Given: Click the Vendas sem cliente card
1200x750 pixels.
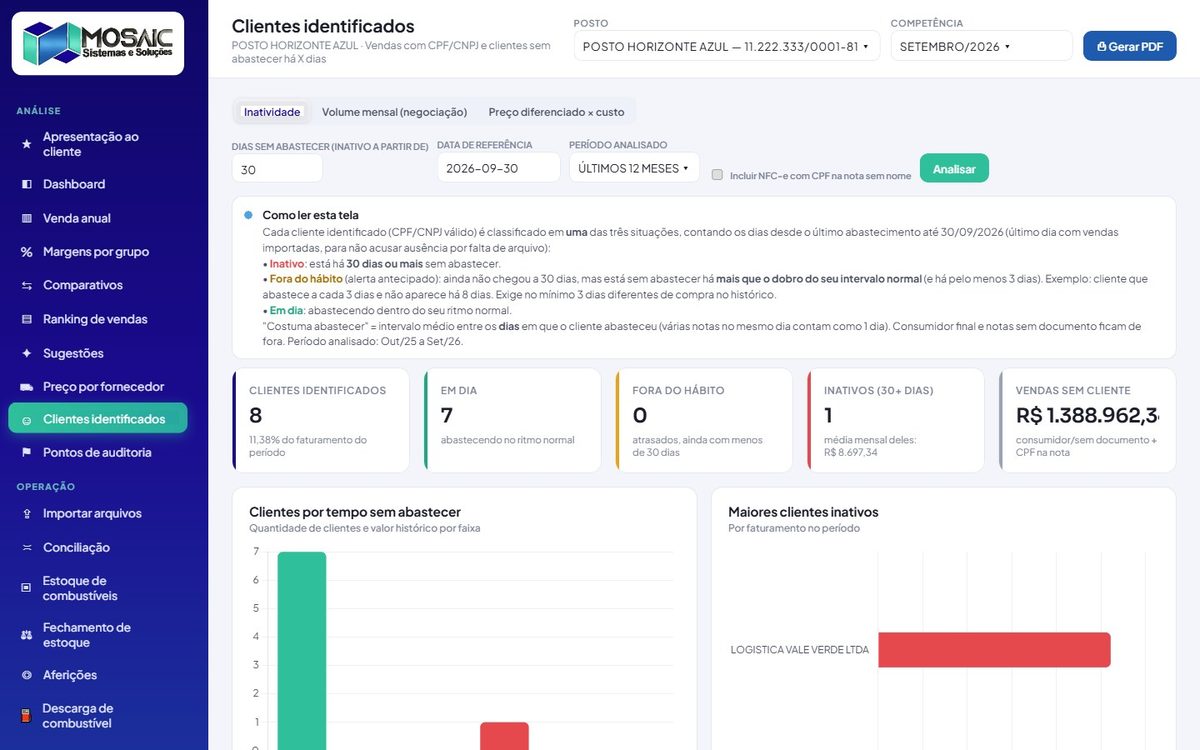Looking at the screenshot, I should click(x=1088, y=420).
